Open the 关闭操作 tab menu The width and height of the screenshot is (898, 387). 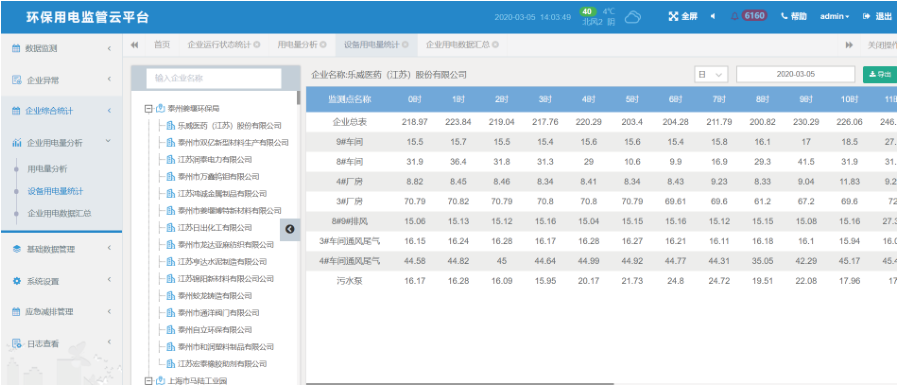pyautogui.click(x=882, y=45)
